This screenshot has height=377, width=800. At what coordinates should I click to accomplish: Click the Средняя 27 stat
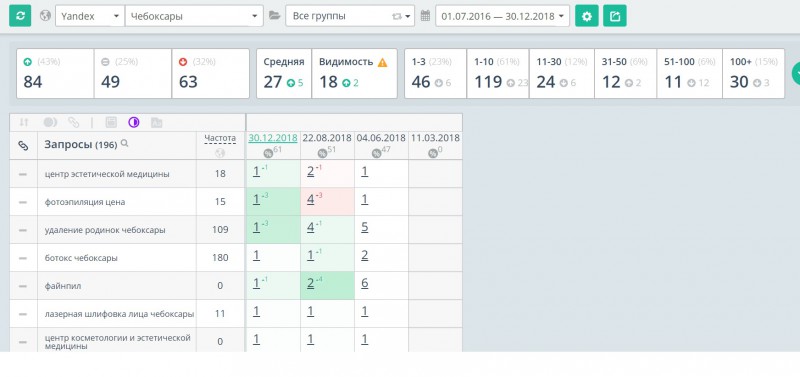click(284, 73)
